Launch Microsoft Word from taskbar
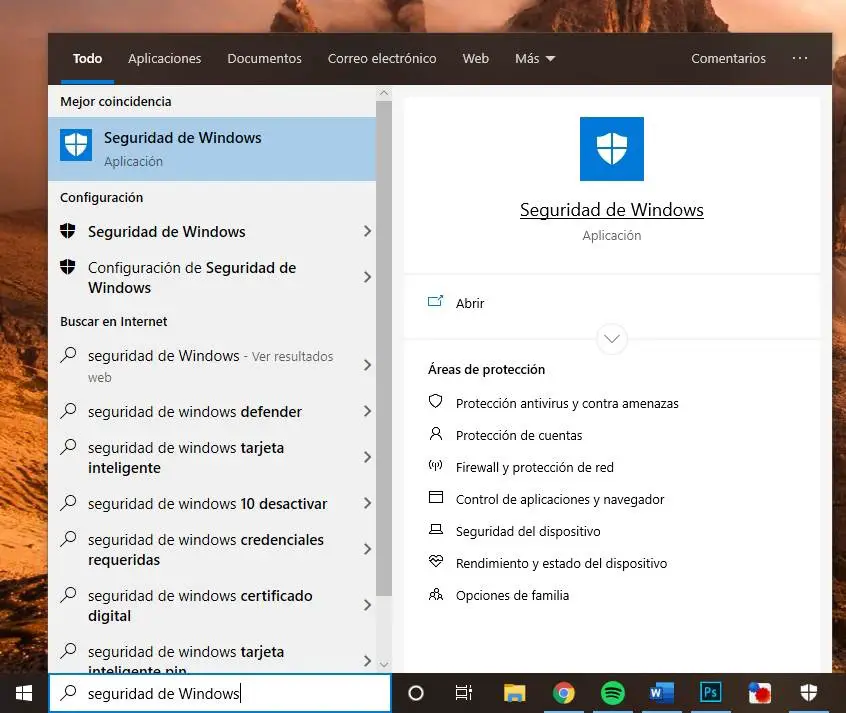Viewport: 846px width, 713px height. tap(661, 692)
